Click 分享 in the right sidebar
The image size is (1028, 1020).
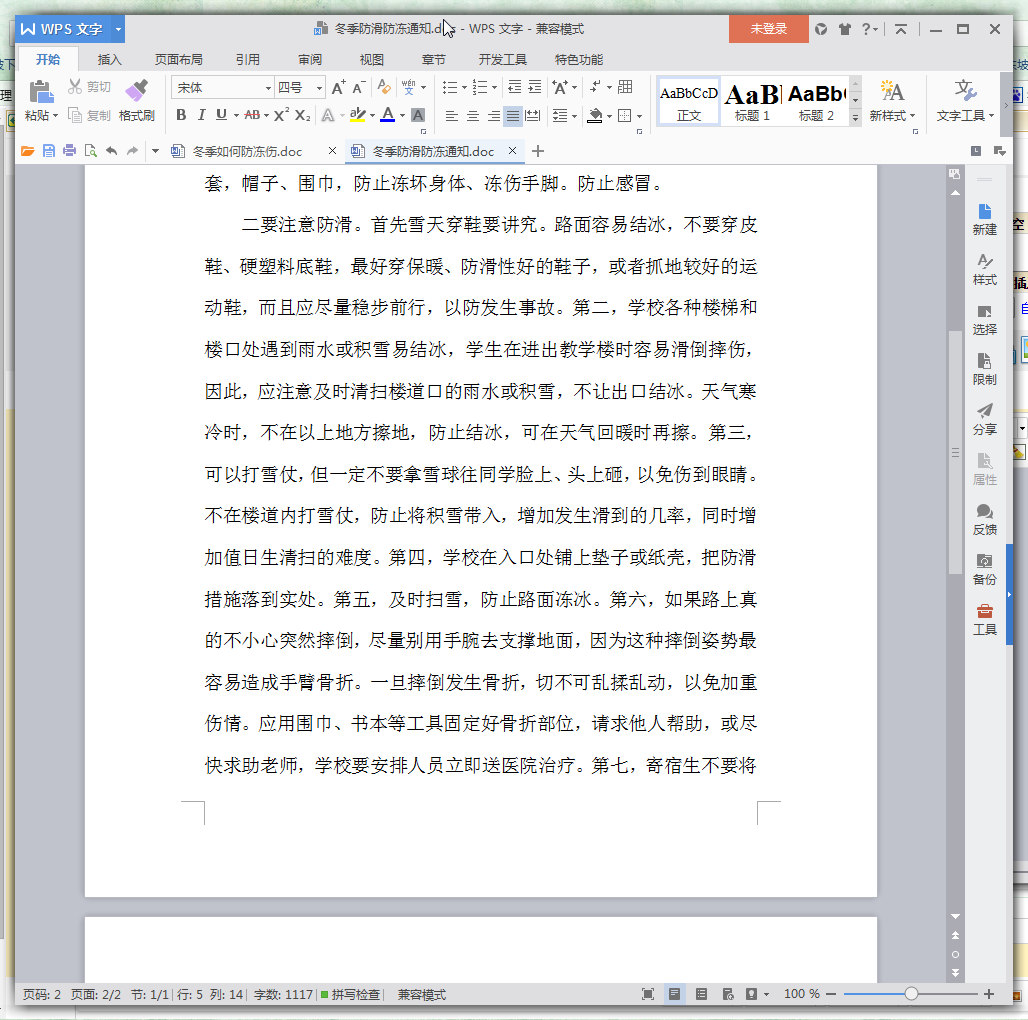(985, 419)
